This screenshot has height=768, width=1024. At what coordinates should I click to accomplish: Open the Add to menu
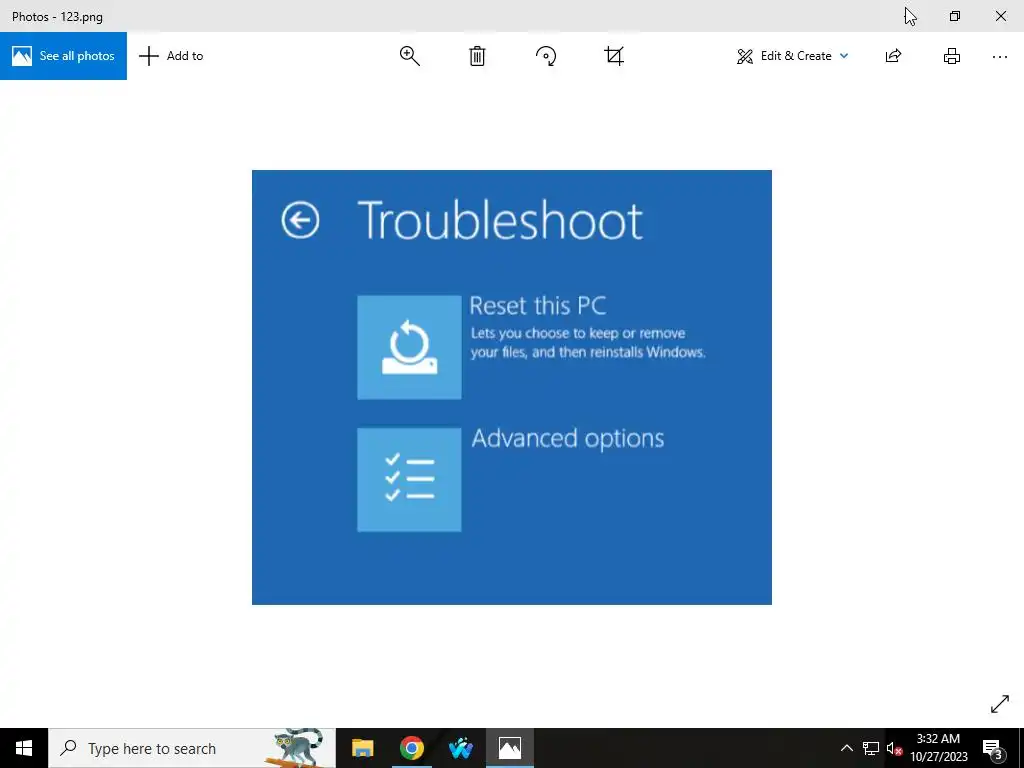point(171,56)
